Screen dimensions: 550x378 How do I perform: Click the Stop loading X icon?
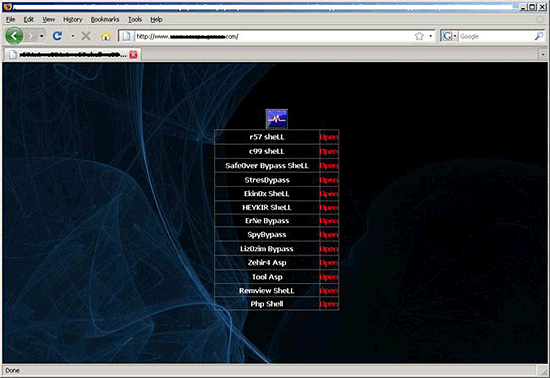(86, 36)
